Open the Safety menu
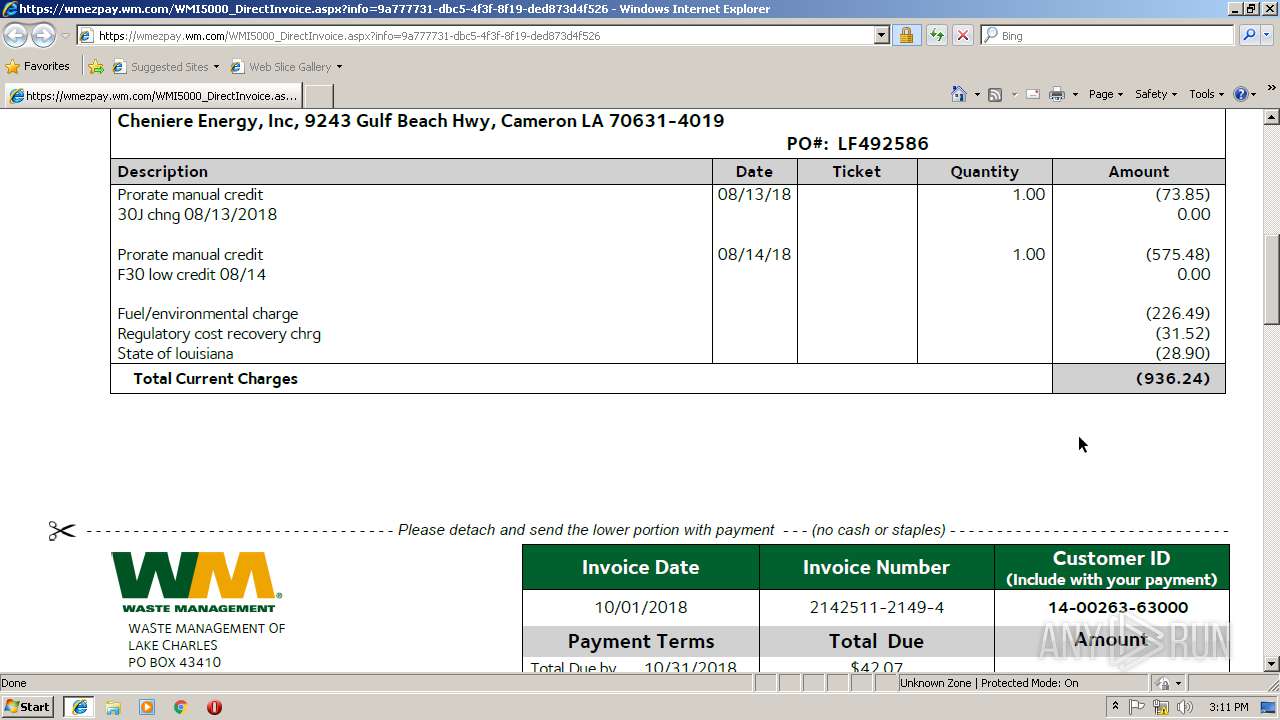 1155,94
